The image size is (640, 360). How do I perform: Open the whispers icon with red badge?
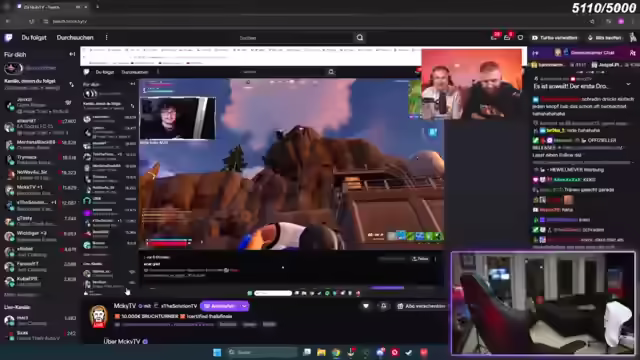[507, 38]
